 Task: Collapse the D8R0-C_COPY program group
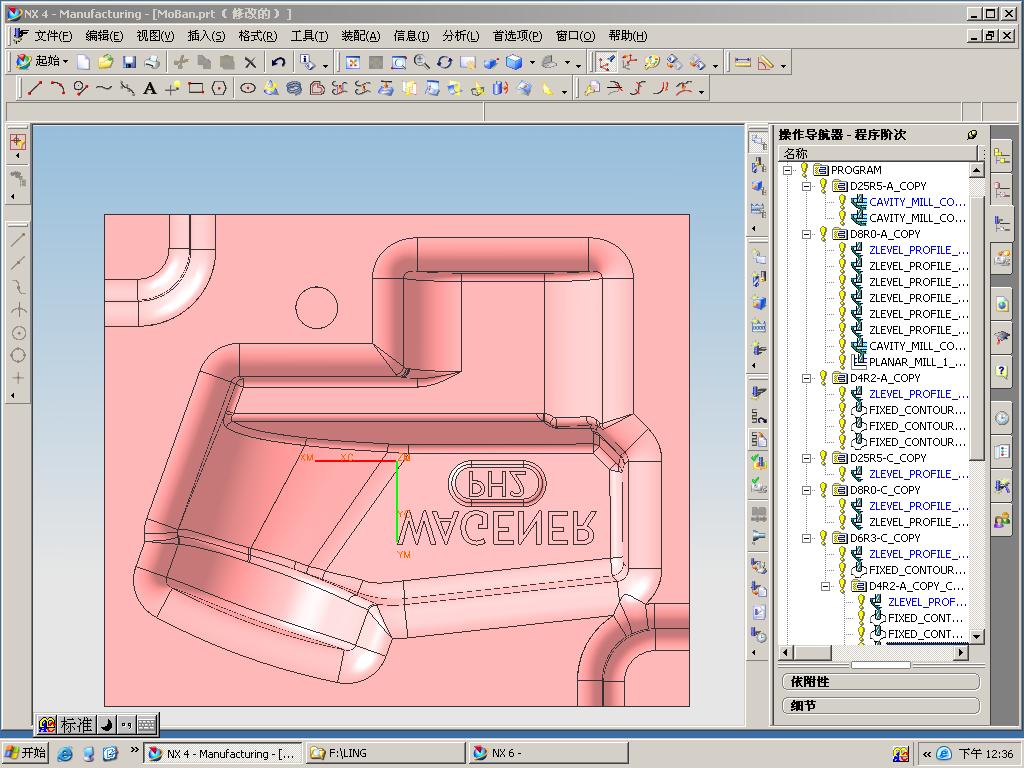click(x=806, y=490)
